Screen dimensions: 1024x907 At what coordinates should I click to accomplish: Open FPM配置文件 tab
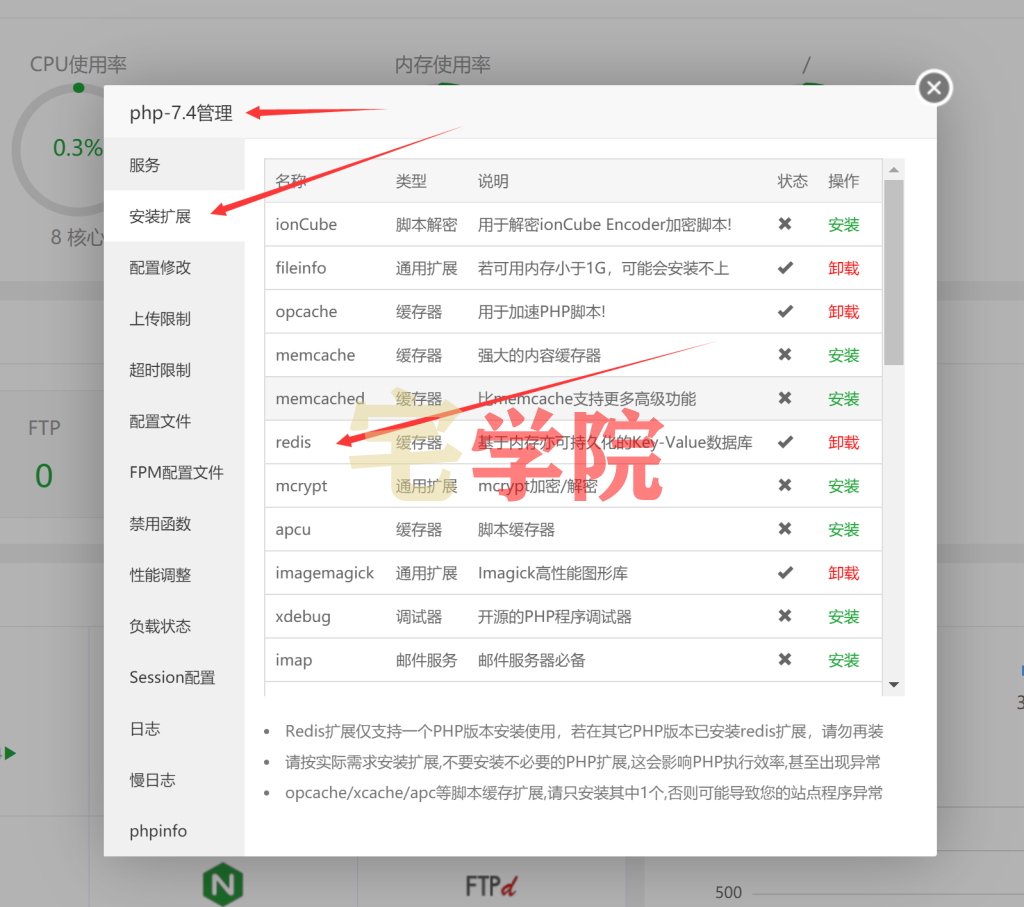[176, 472]
